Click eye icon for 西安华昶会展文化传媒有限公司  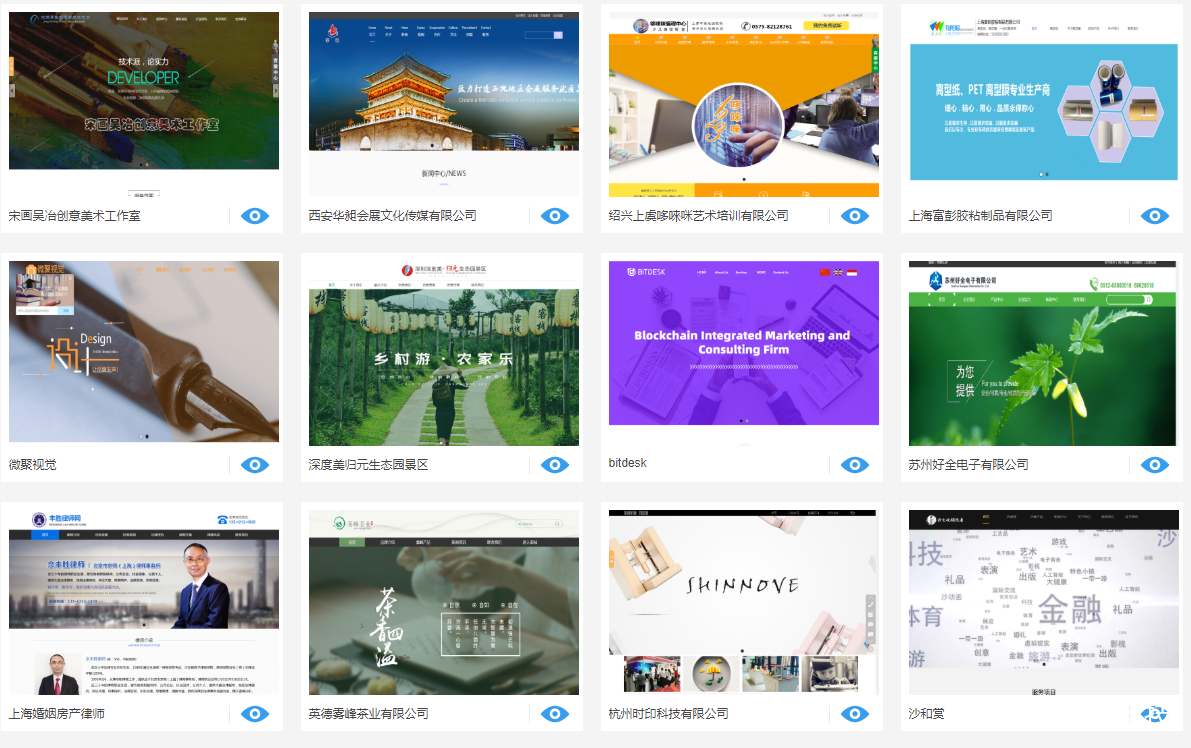click(x=555, y=216)
